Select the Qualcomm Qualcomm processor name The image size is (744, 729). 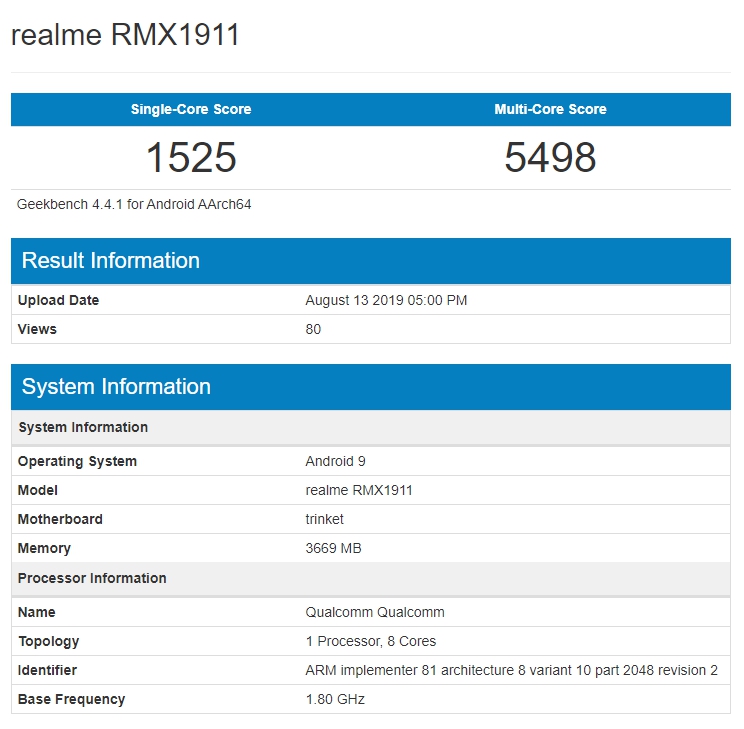coord(375,612)
